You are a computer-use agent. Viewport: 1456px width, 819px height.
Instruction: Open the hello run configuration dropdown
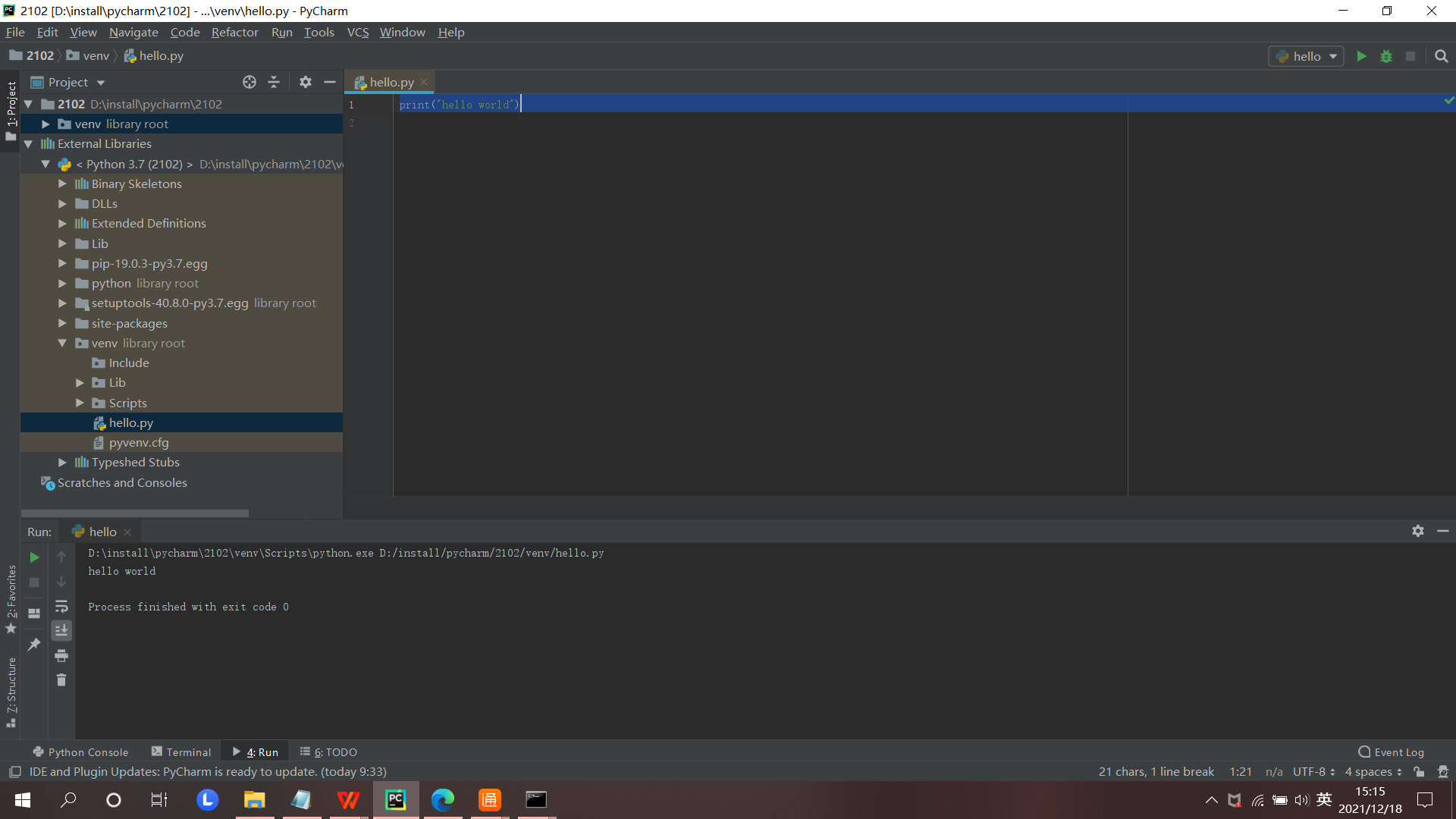[1307, 56]
